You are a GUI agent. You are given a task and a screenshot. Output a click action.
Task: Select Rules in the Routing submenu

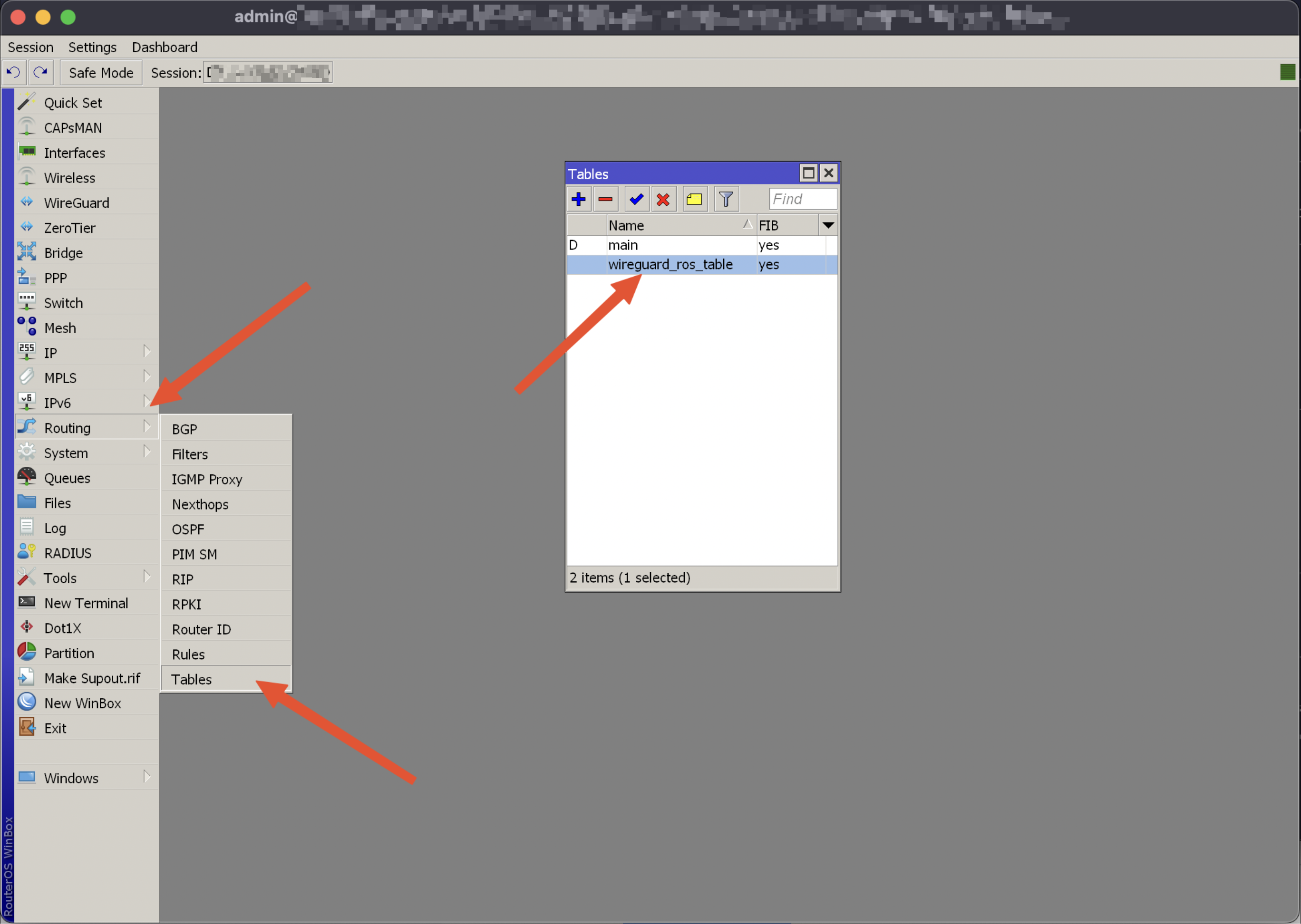[x=188, y=654]
